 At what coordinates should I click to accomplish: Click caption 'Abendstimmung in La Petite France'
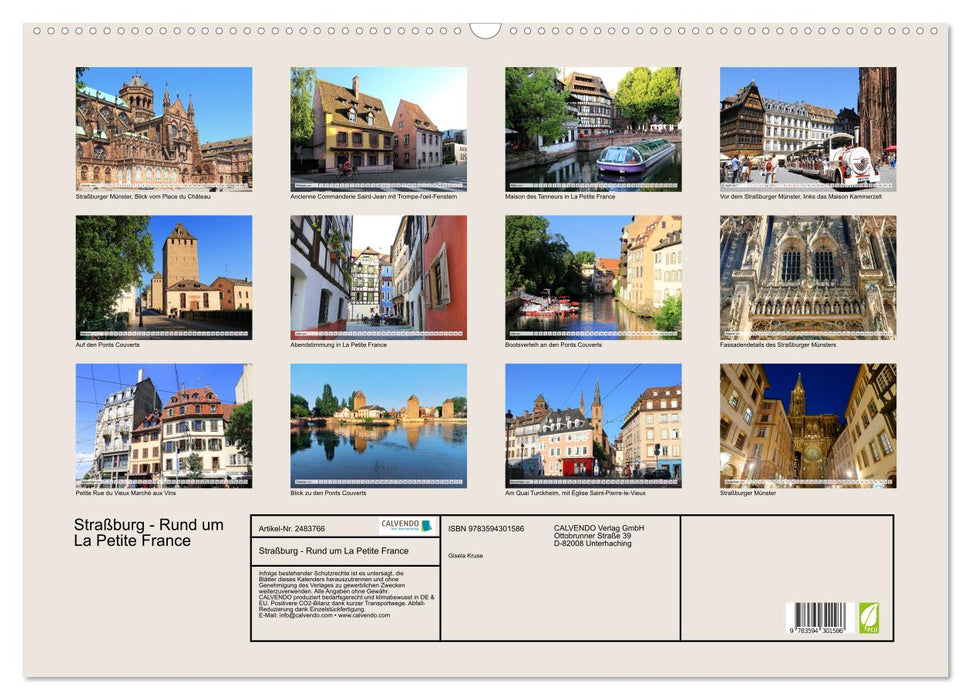pos(338,344)
